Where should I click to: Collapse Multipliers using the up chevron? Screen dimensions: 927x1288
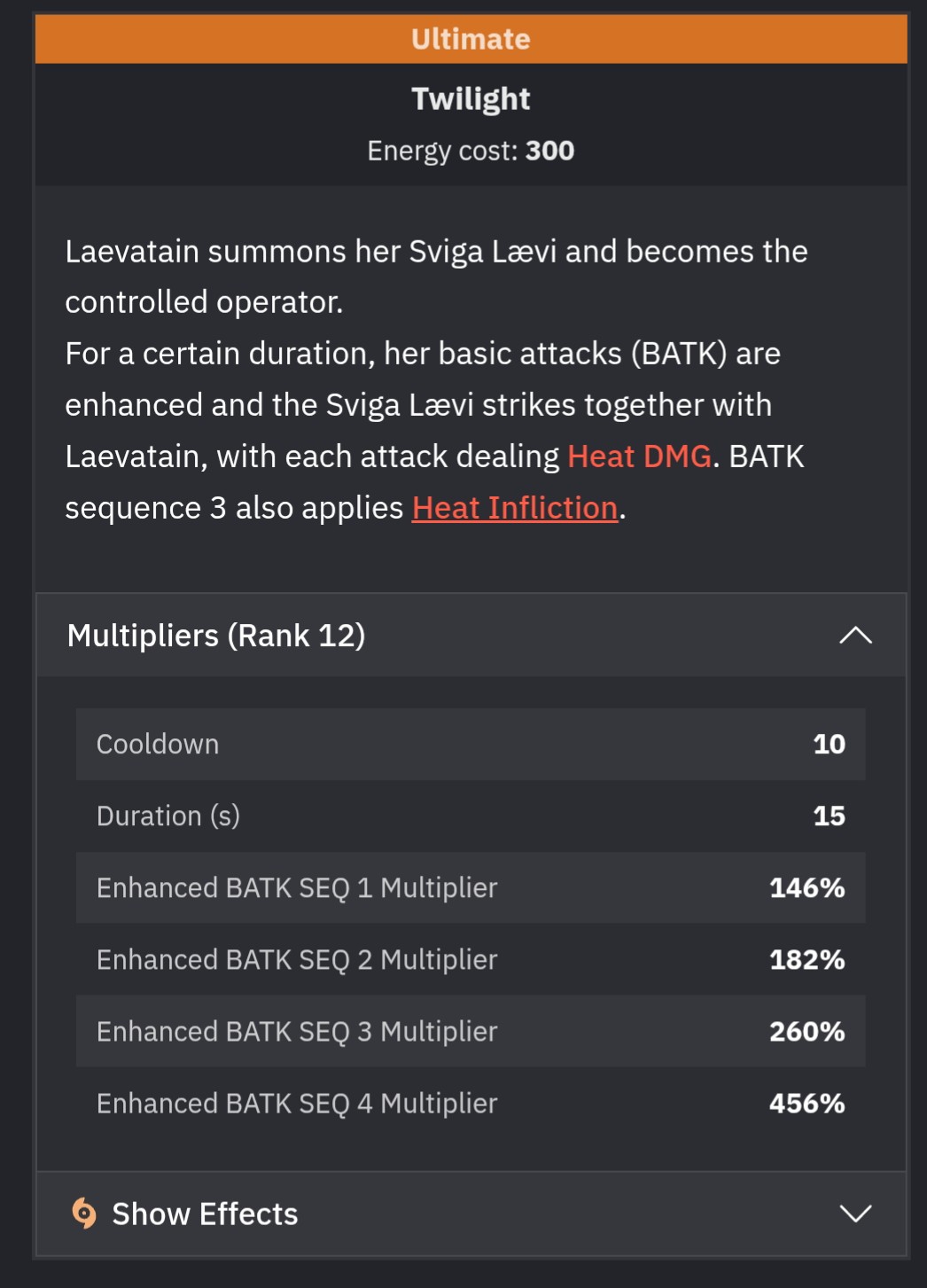coord(855,636)
